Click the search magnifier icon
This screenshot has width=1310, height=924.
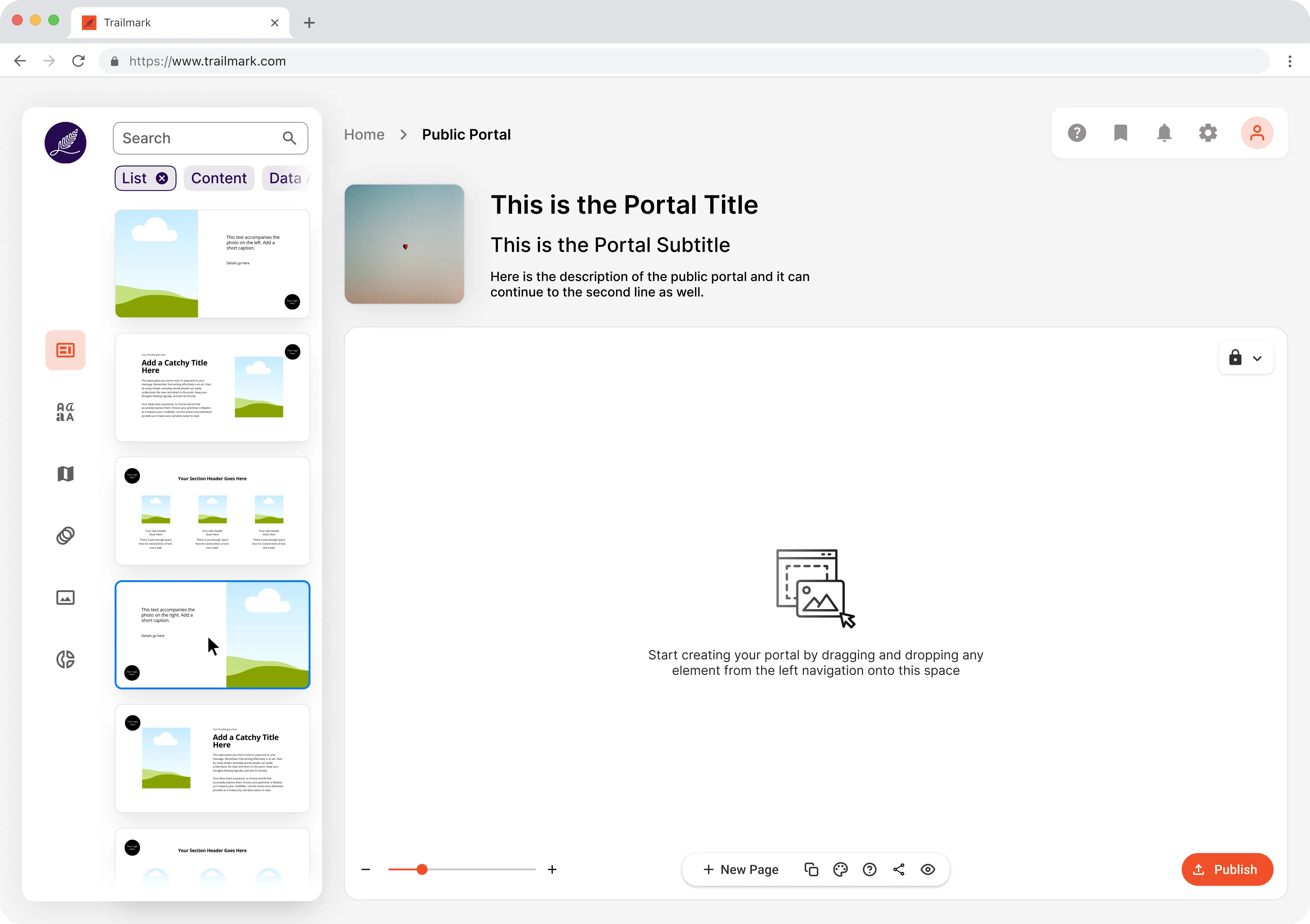(289, 138)
